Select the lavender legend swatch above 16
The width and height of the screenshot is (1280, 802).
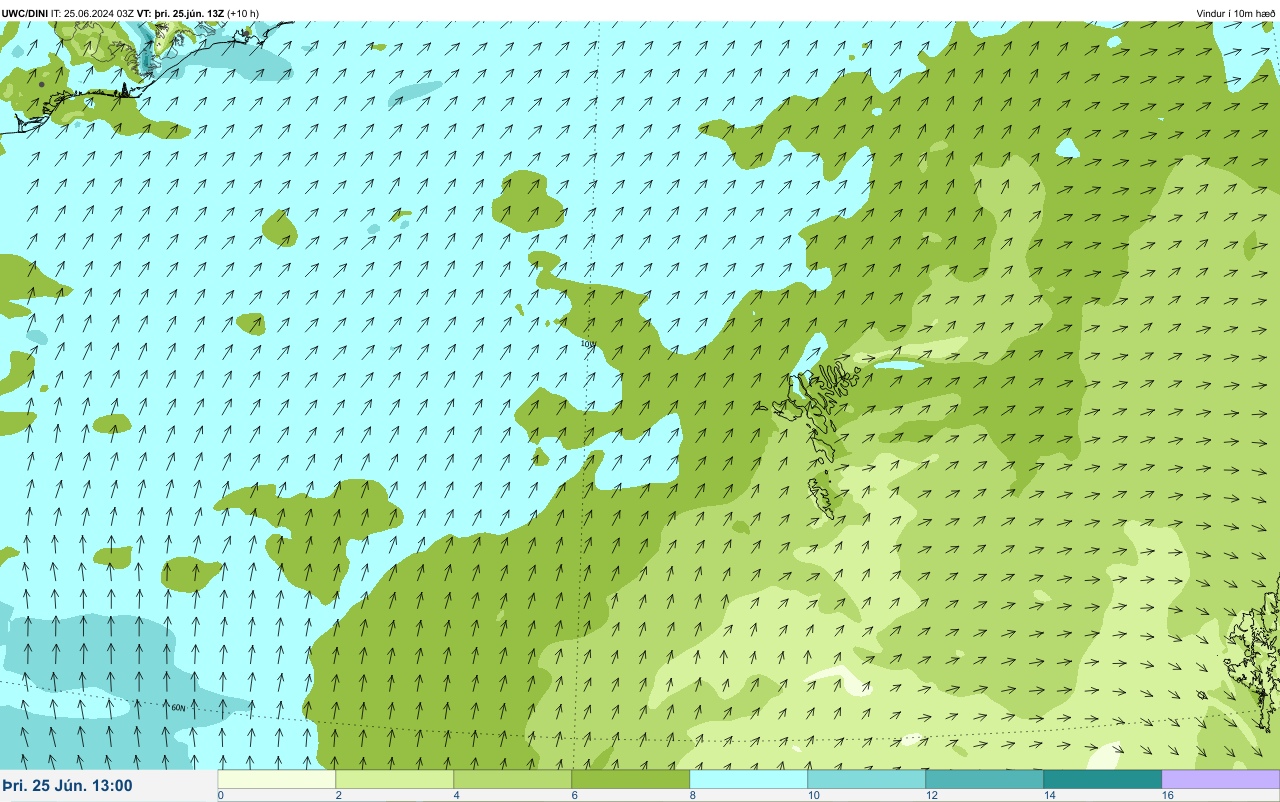pos(1221,779)
